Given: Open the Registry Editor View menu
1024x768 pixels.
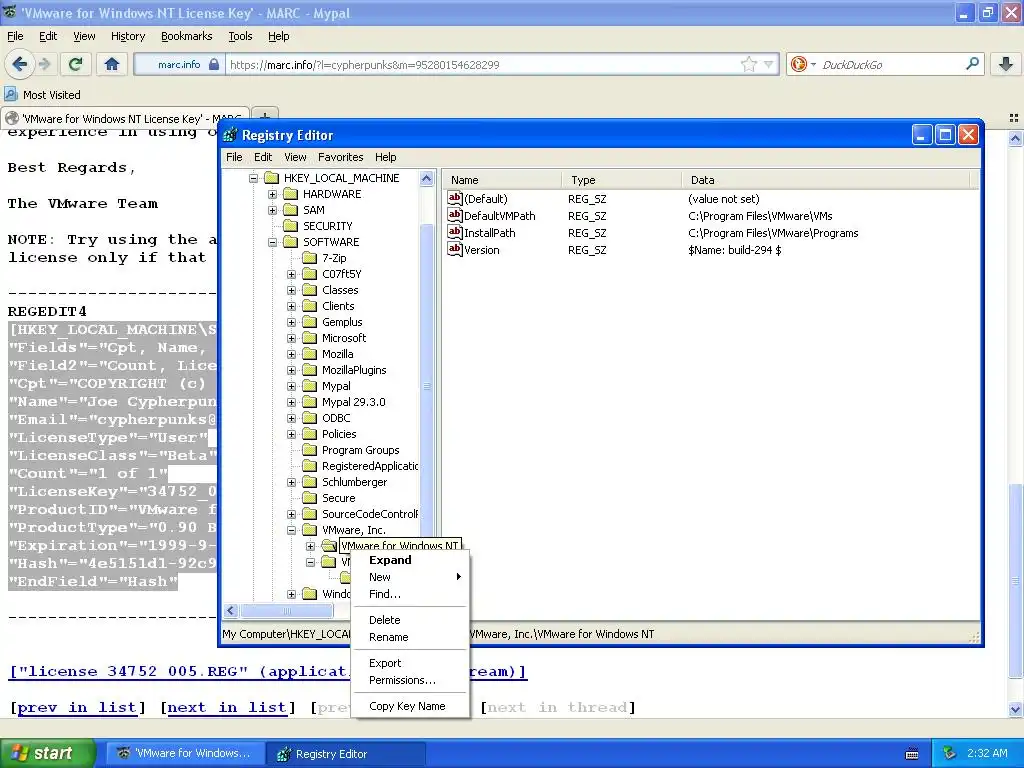Looking at the screenshot, I should point(295,157).
